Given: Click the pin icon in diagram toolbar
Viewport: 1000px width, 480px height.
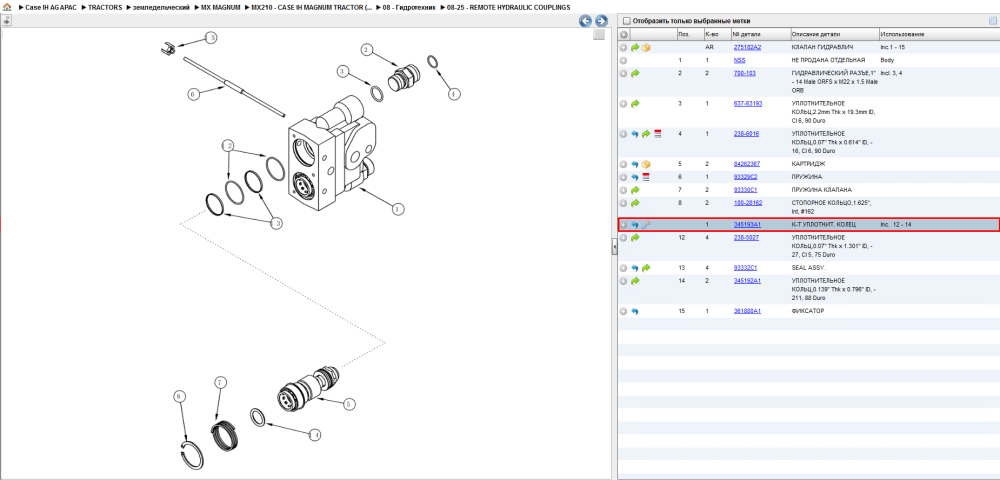Looking at the screenshot, I should tap(6, 20).
